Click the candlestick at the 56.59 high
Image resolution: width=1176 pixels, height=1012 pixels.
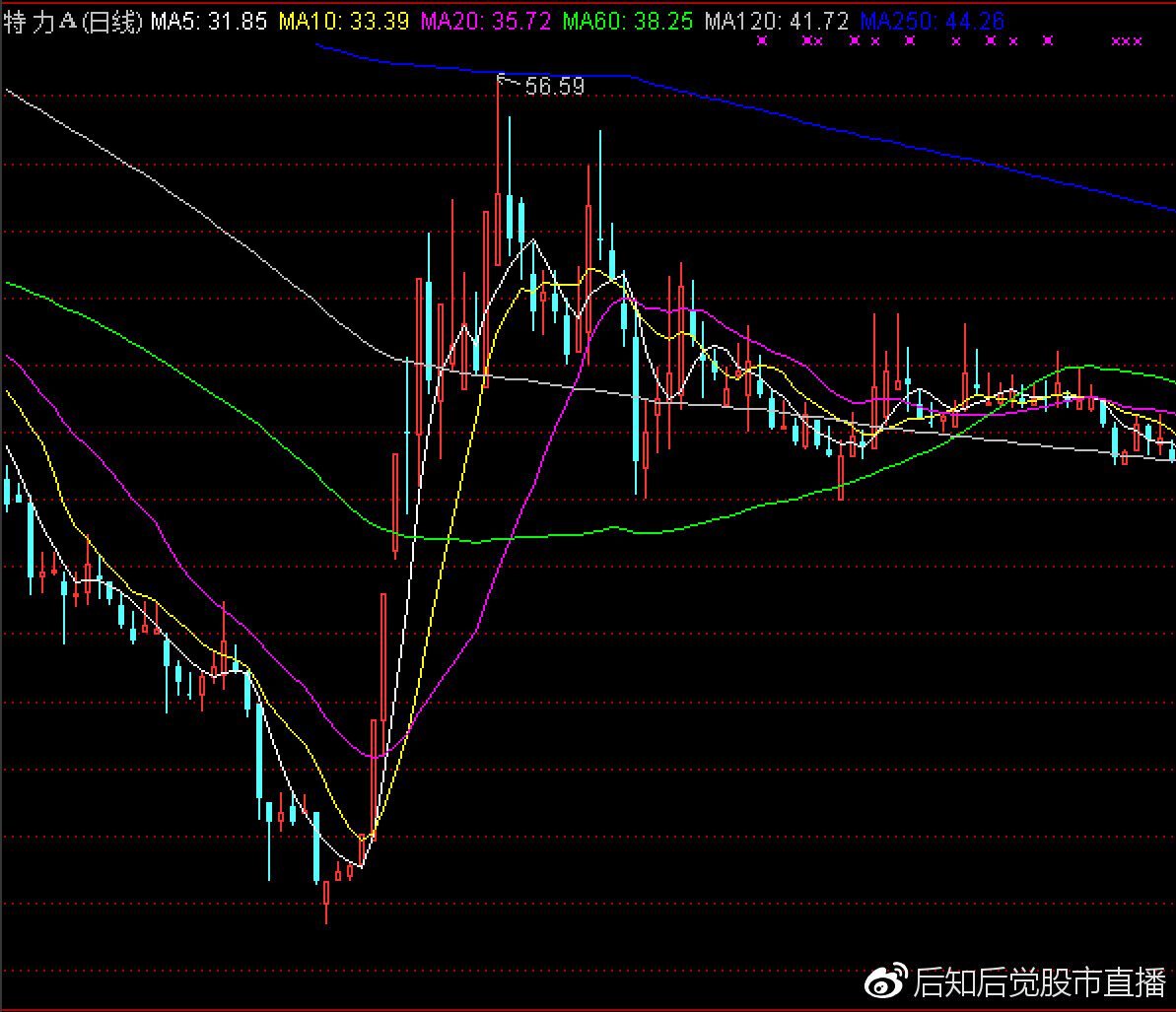(498, 170)
